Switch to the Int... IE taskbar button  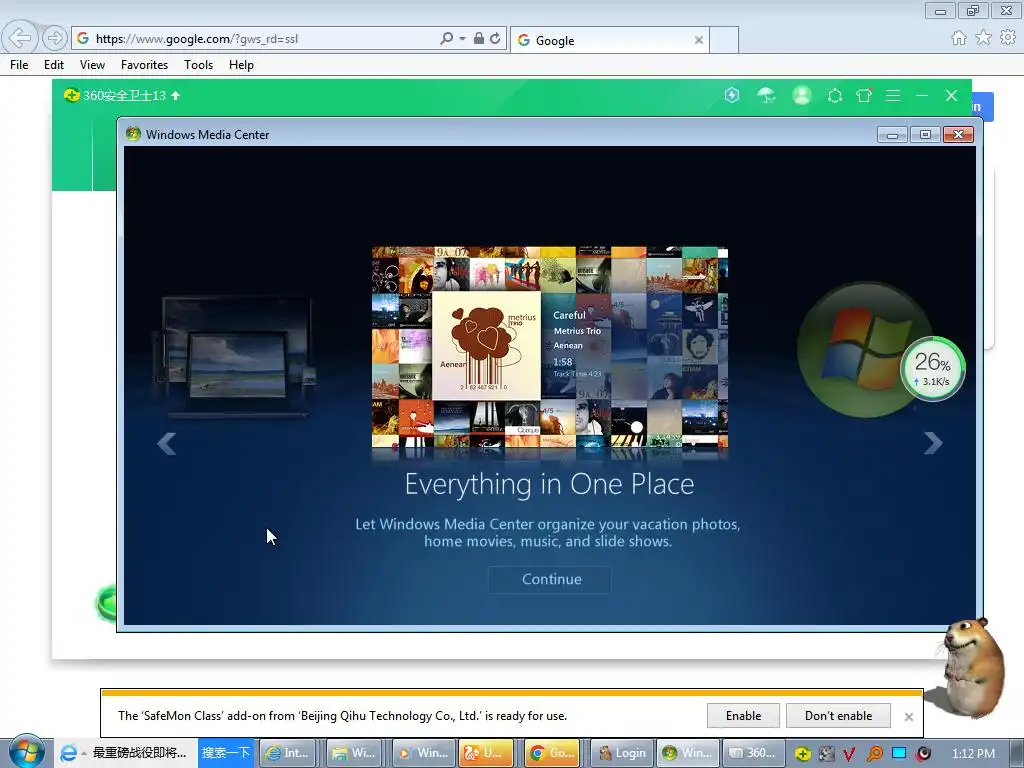[287, 753]
